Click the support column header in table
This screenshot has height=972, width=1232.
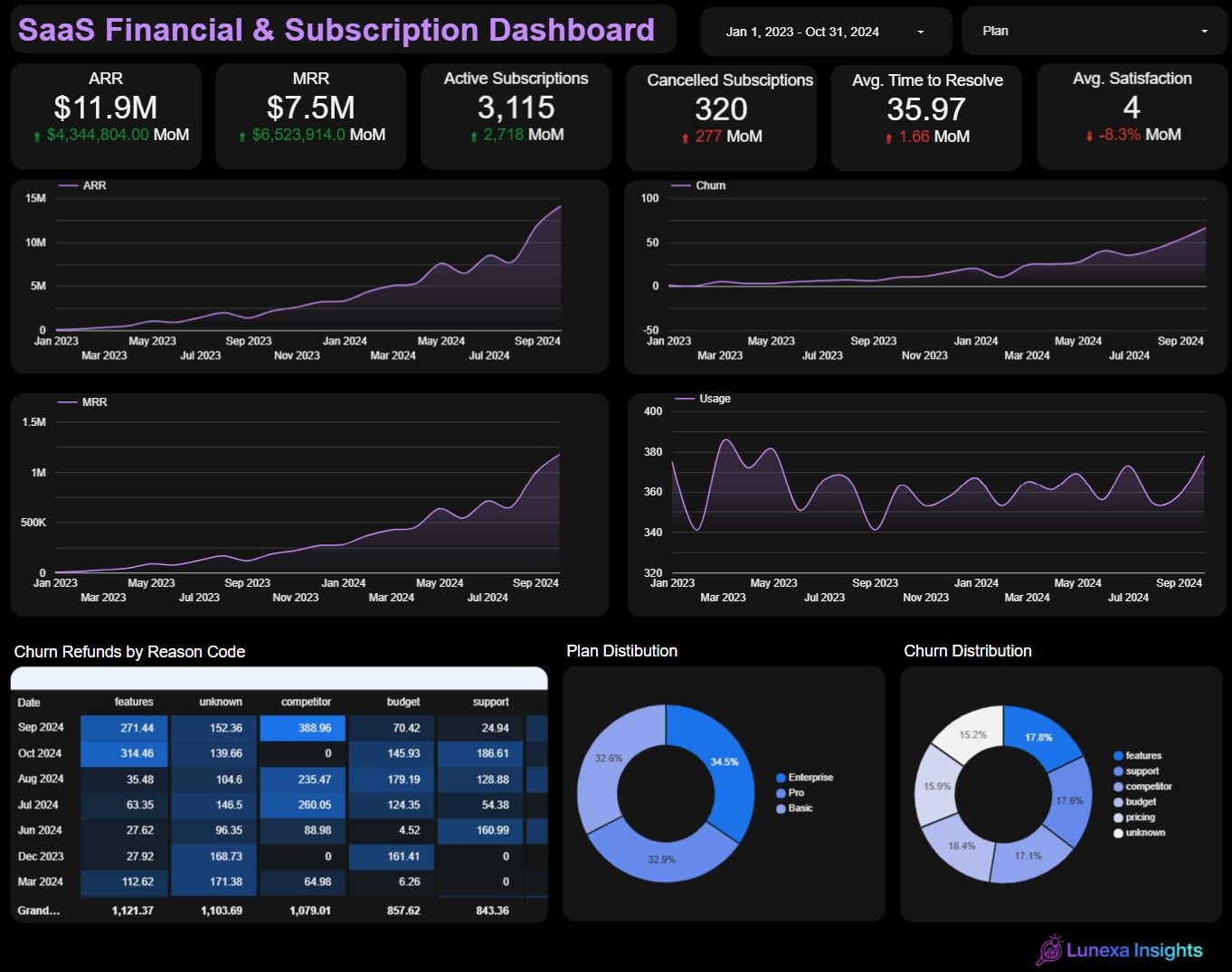pos(490,703)
